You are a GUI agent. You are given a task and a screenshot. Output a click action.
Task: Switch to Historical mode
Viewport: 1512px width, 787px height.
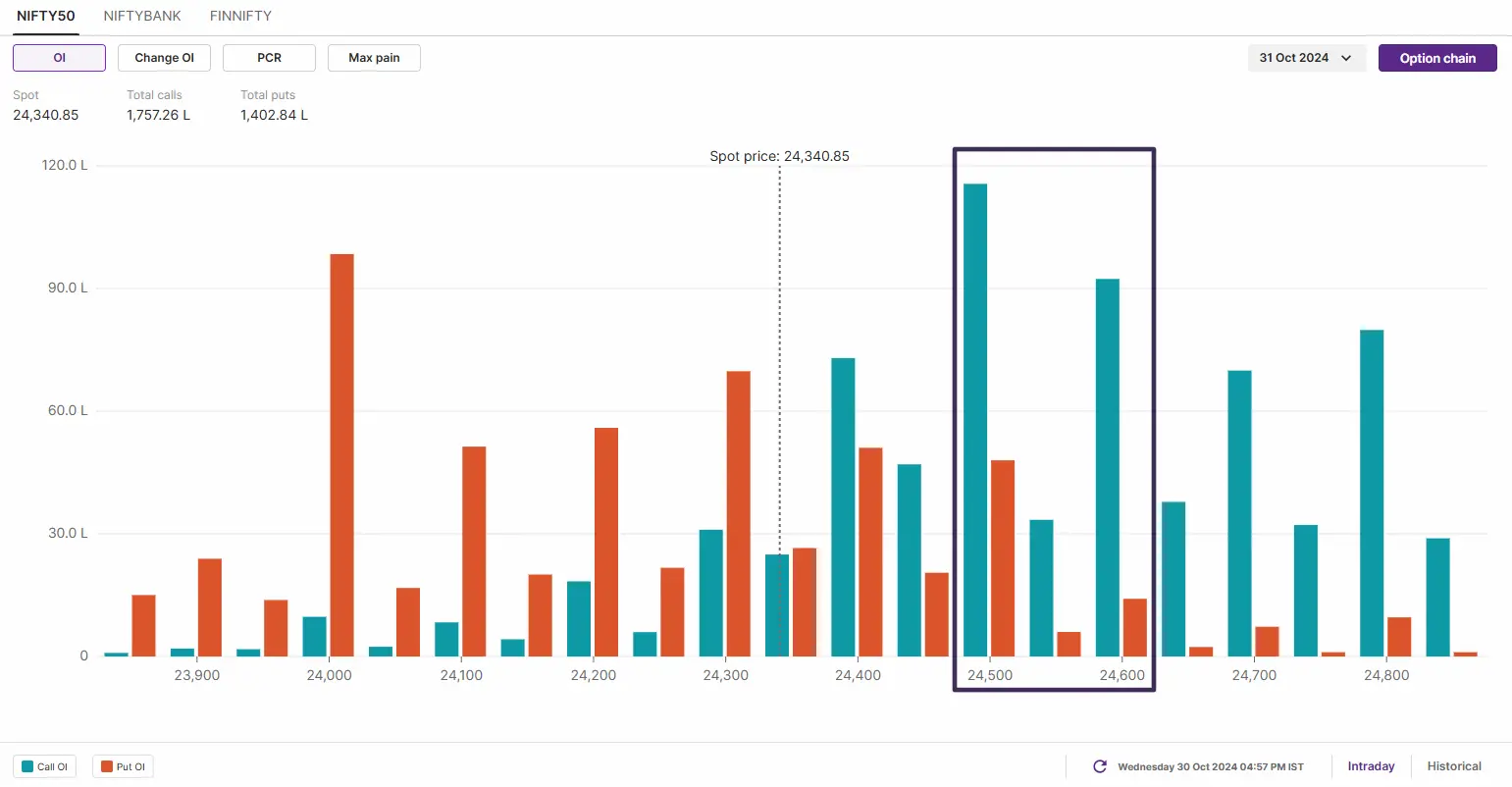(1454, 766)
